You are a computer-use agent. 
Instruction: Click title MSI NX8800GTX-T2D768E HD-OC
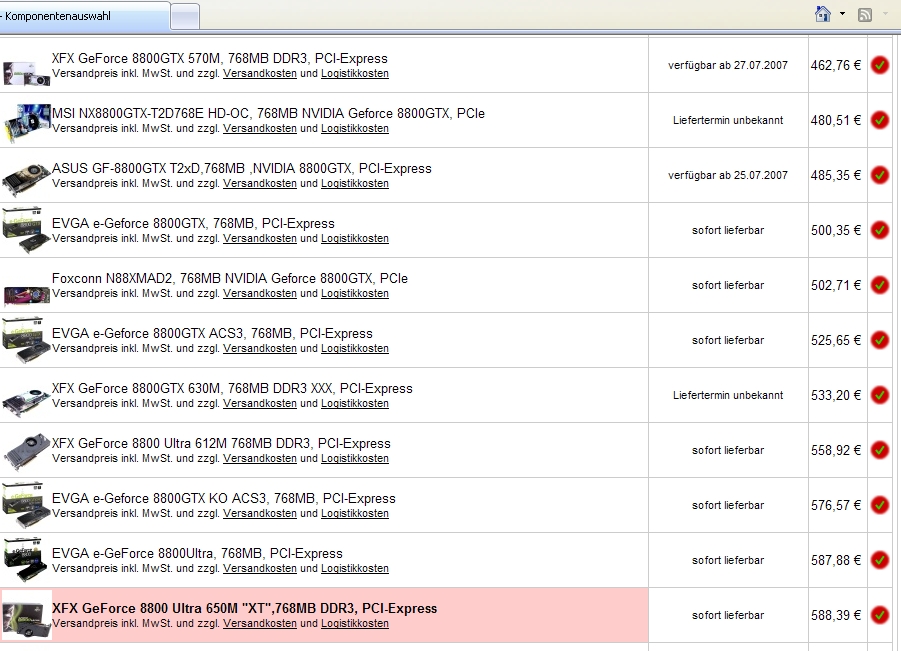(x=268, y=114)
